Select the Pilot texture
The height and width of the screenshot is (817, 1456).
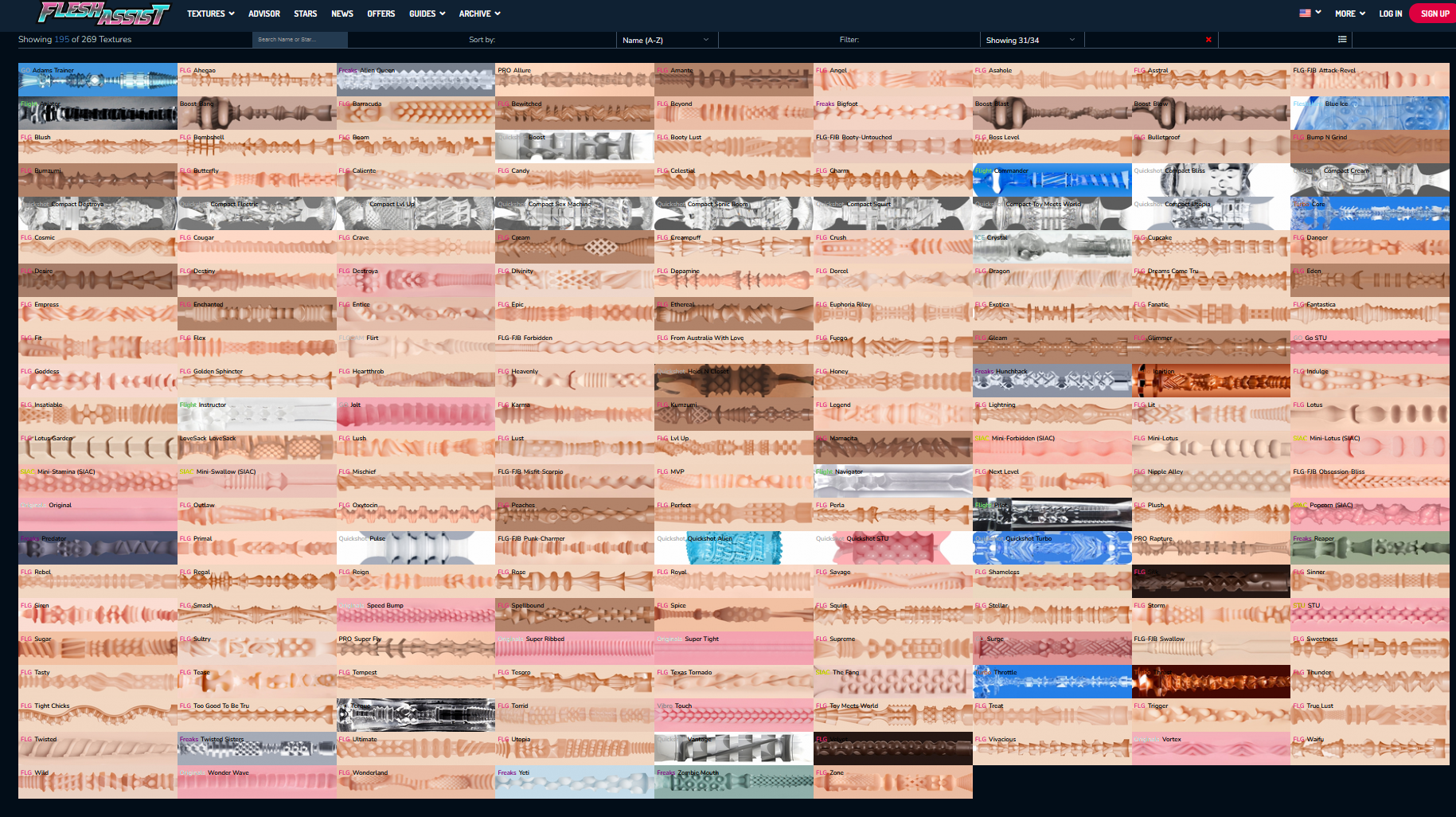pyautogui.click(x=1052, y=514)
